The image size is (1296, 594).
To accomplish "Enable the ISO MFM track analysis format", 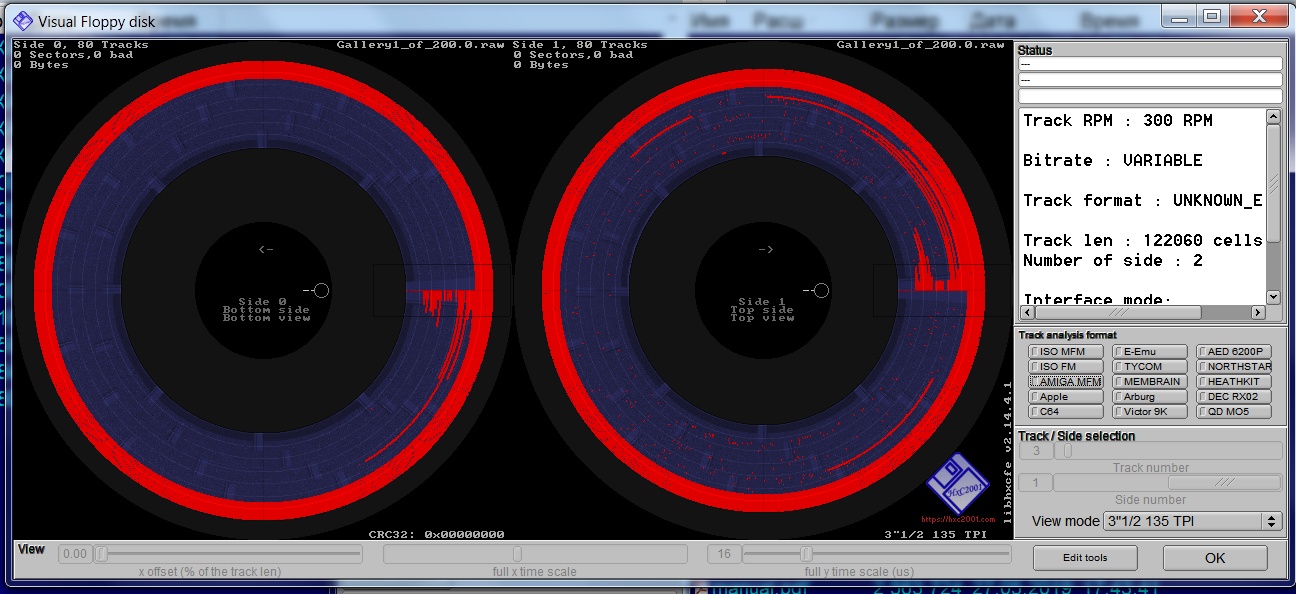I will pos(1067,352).
